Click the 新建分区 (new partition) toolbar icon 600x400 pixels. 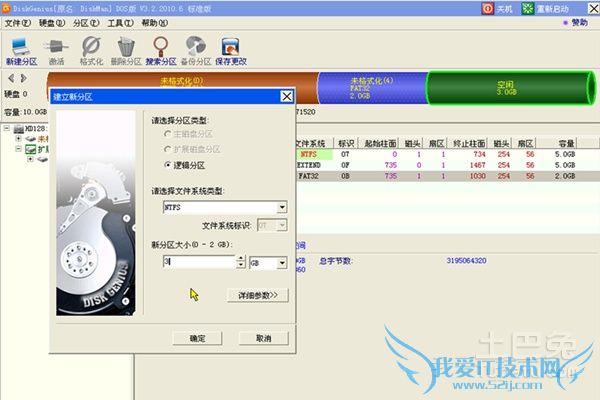click(21, 51)
